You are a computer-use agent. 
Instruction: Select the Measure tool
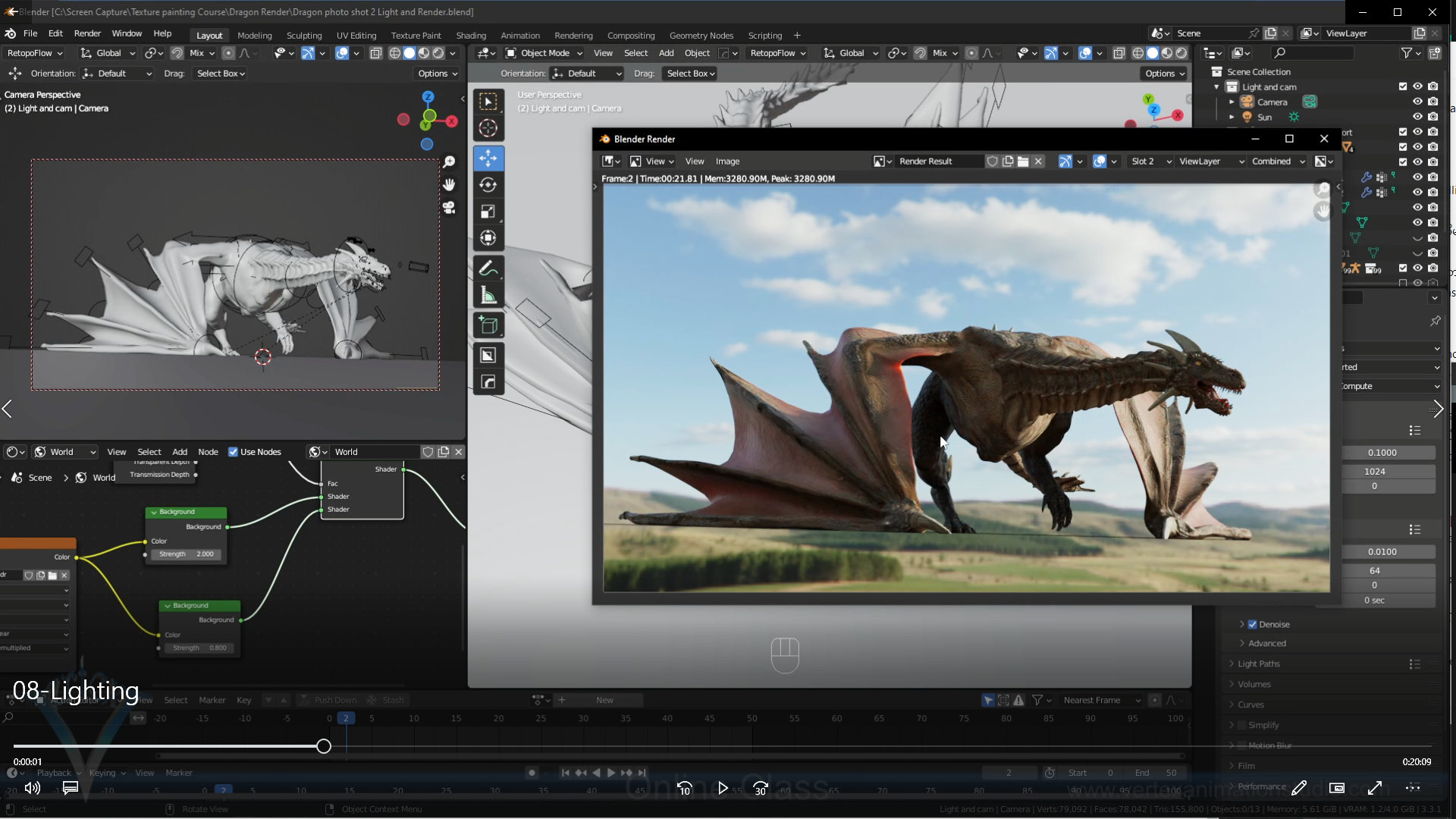tap(488, 295)
